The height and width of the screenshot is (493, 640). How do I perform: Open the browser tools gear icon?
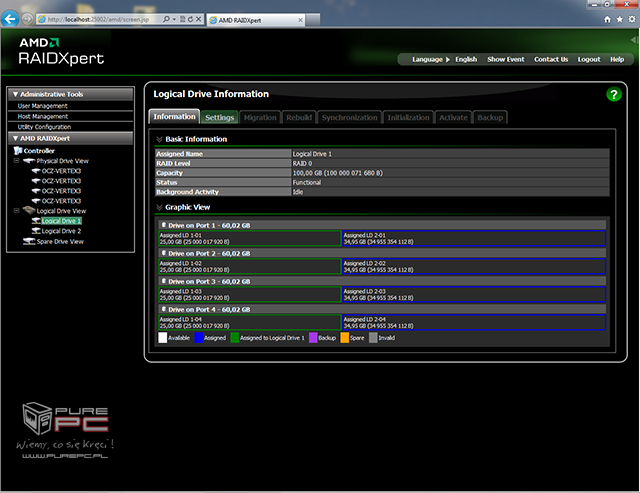click(631, 19)
